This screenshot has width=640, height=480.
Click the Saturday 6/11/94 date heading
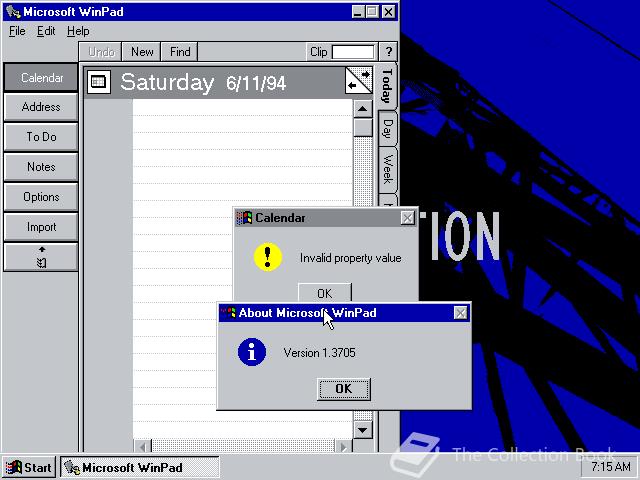point(203,82)
